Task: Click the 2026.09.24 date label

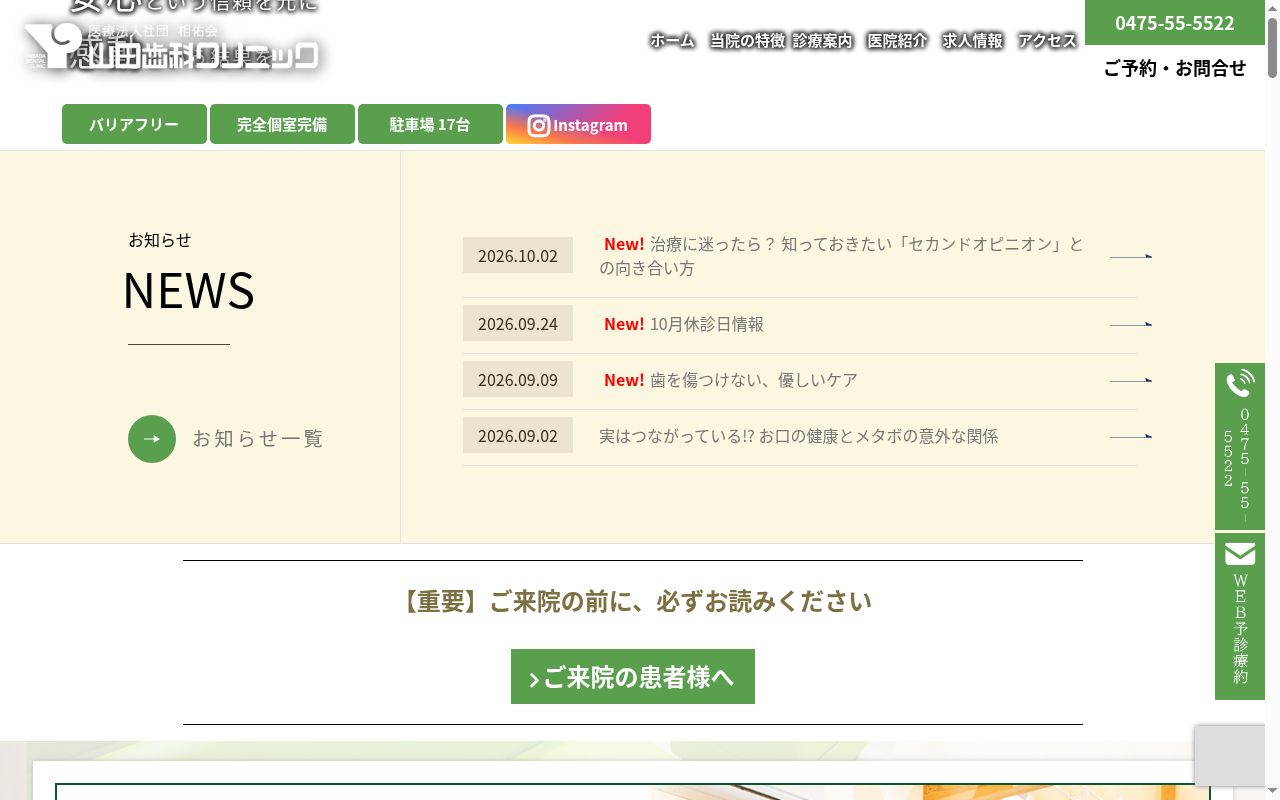Action: click(x=518, y=323)
